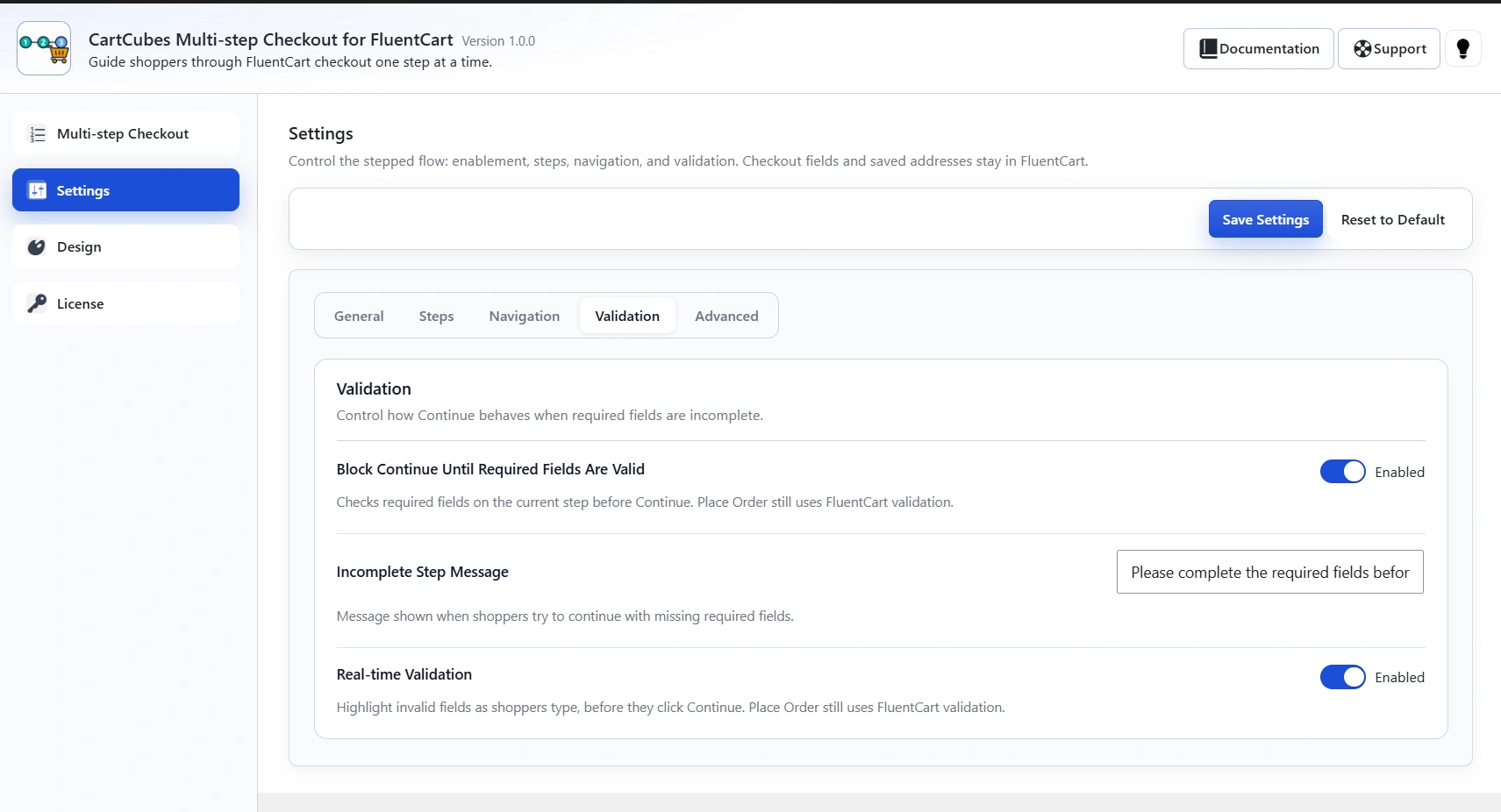Click the CartCubes Multi-step Checkout for FluentCart title
1501x812 pixels.
pos(271,39)
